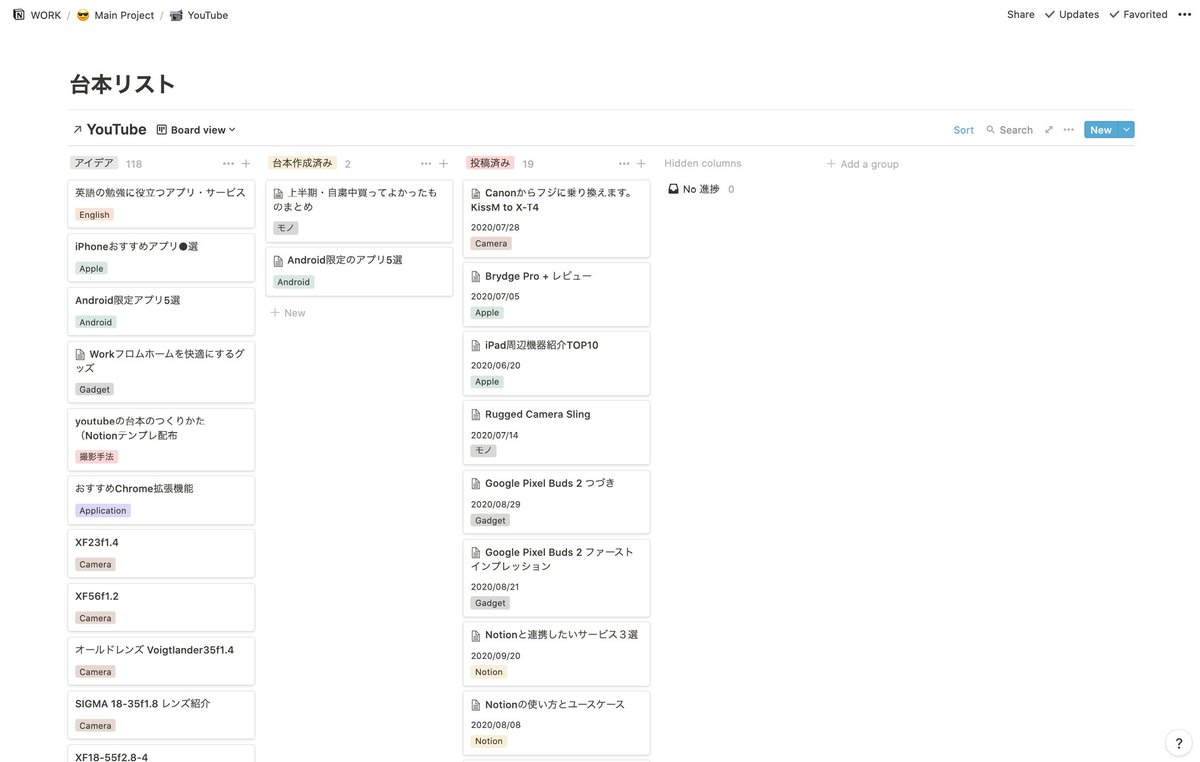Image resolution: width=1200 pixels, height=762 pixels.
Task: Open the Google Pixel Buds 2 ファーストインプレッション card
Action: [556, 578]
